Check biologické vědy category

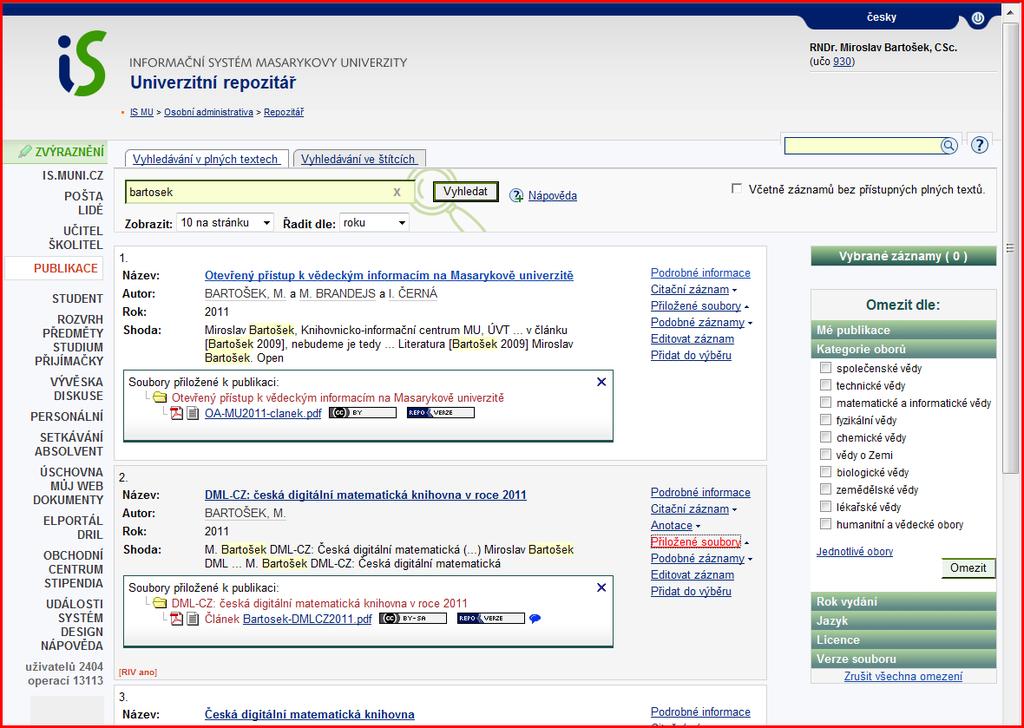825,472
